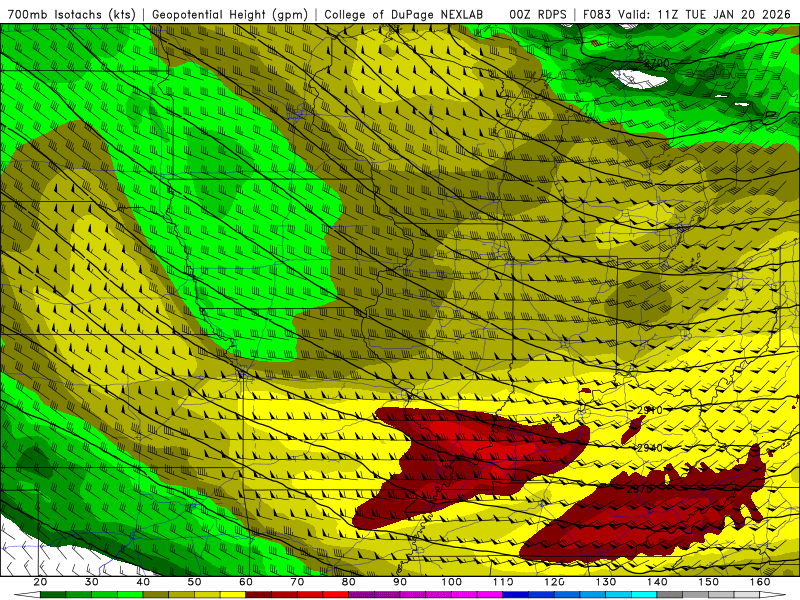Click the 100 knot scale label

click(x=451, y=582)
